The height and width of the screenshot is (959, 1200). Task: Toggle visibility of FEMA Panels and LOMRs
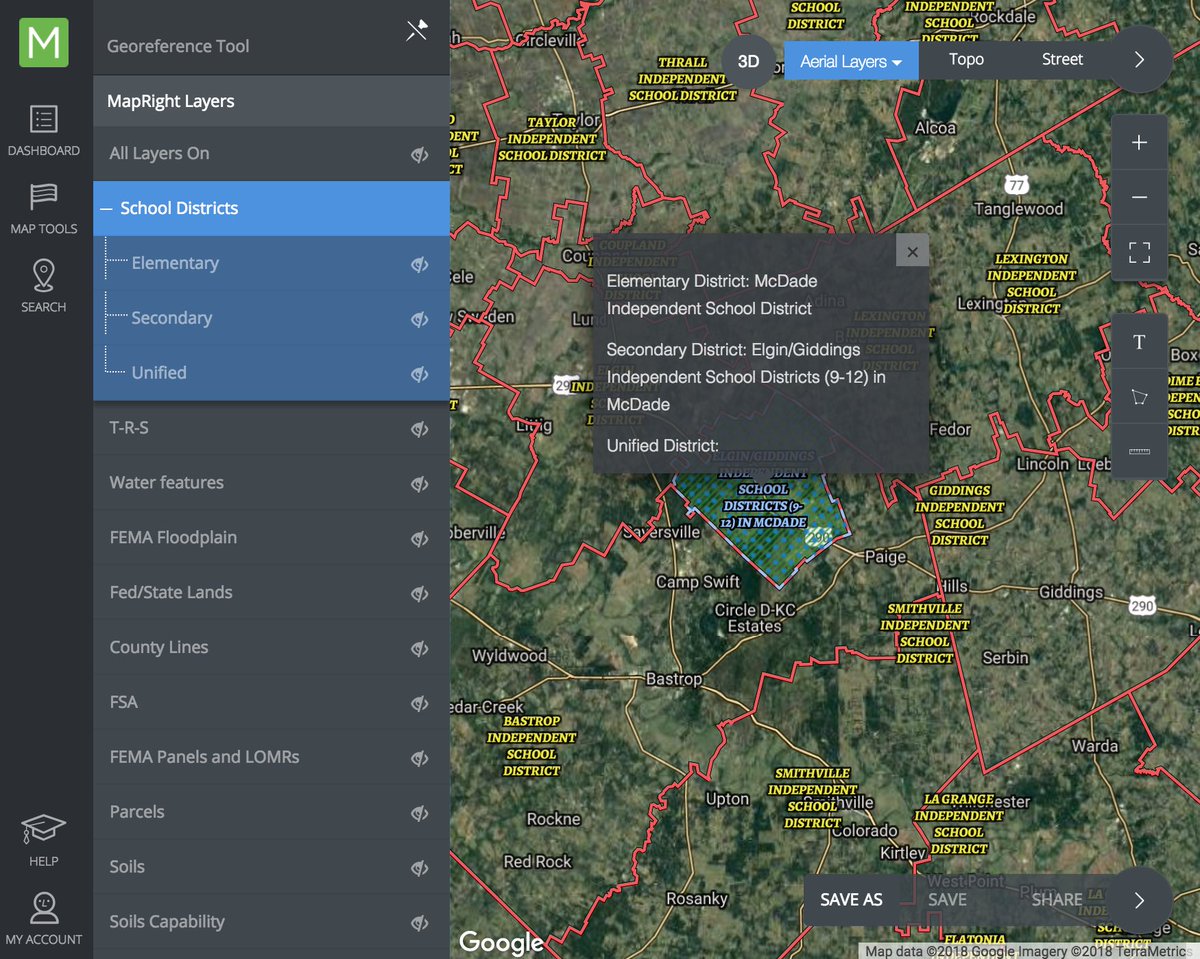pyautogui.click(x=420, y=758)
